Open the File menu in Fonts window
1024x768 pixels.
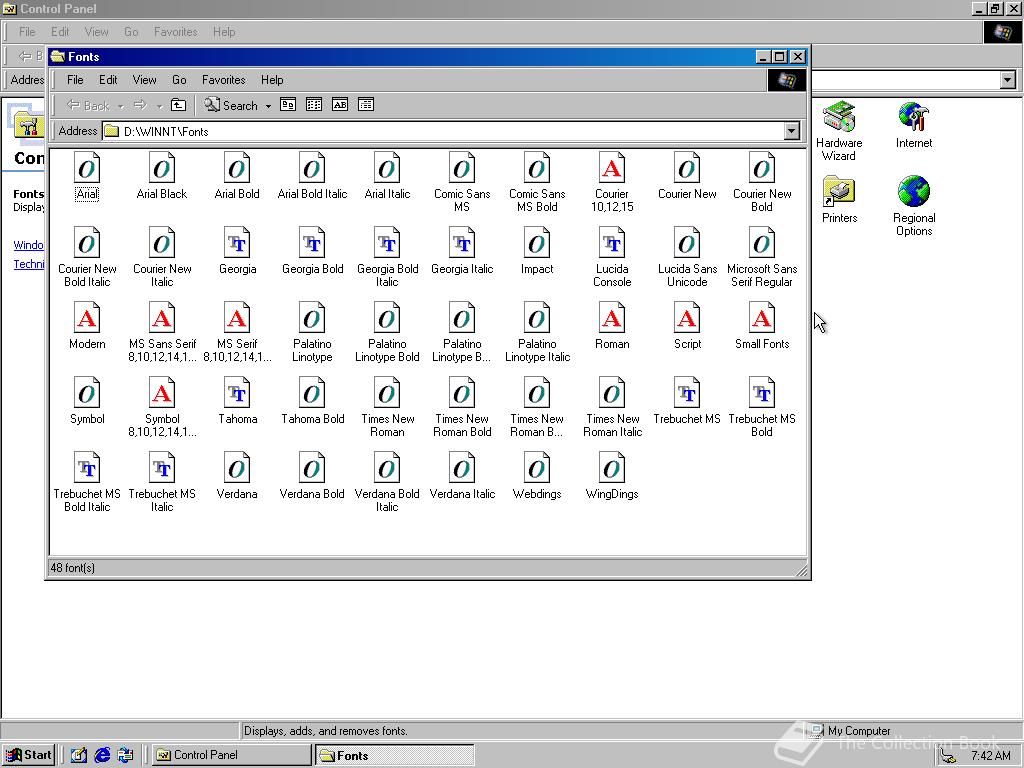tap(75, 80)
